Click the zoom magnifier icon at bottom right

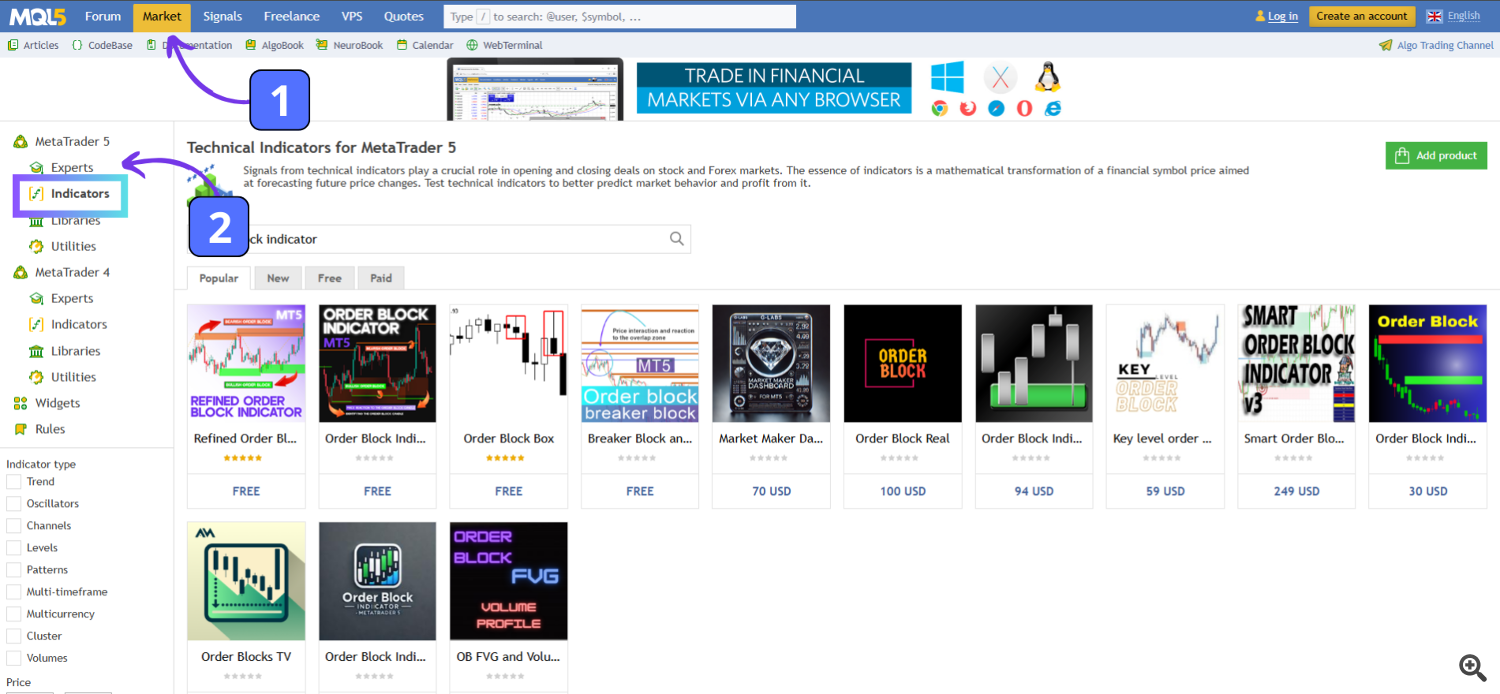point(1472,667)
